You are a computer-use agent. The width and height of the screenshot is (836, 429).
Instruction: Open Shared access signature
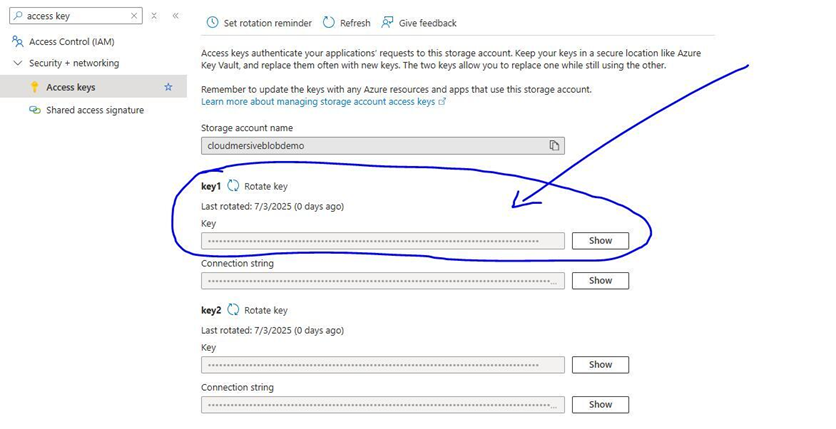tap(95, 110)
